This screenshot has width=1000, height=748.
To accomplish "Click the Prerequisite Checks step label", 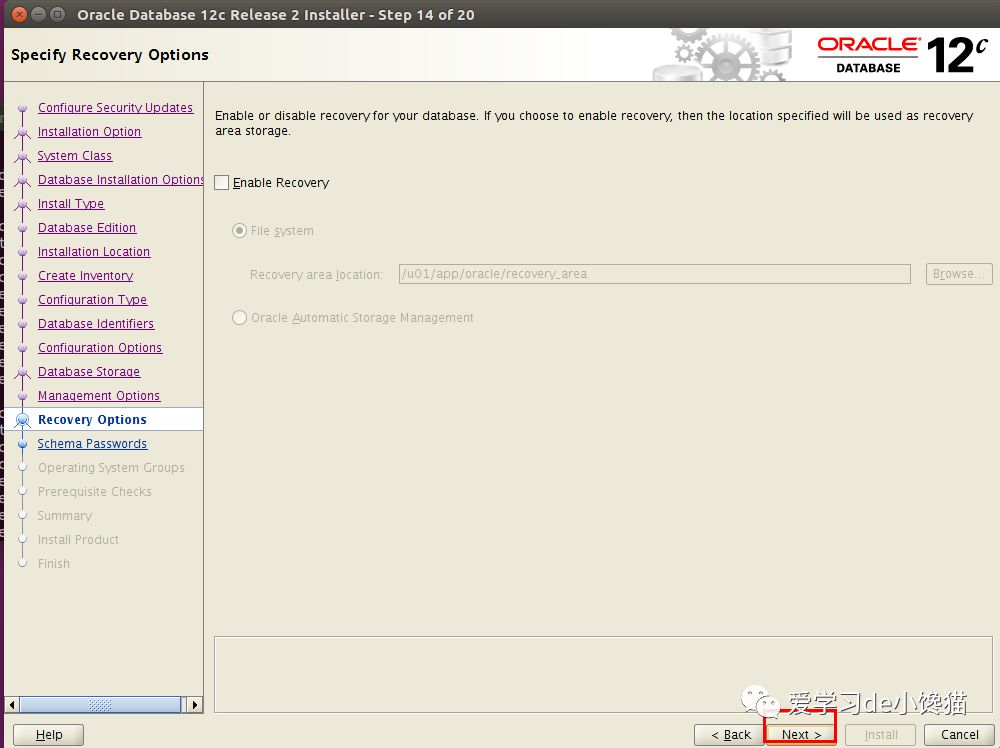I will [94, 492].
